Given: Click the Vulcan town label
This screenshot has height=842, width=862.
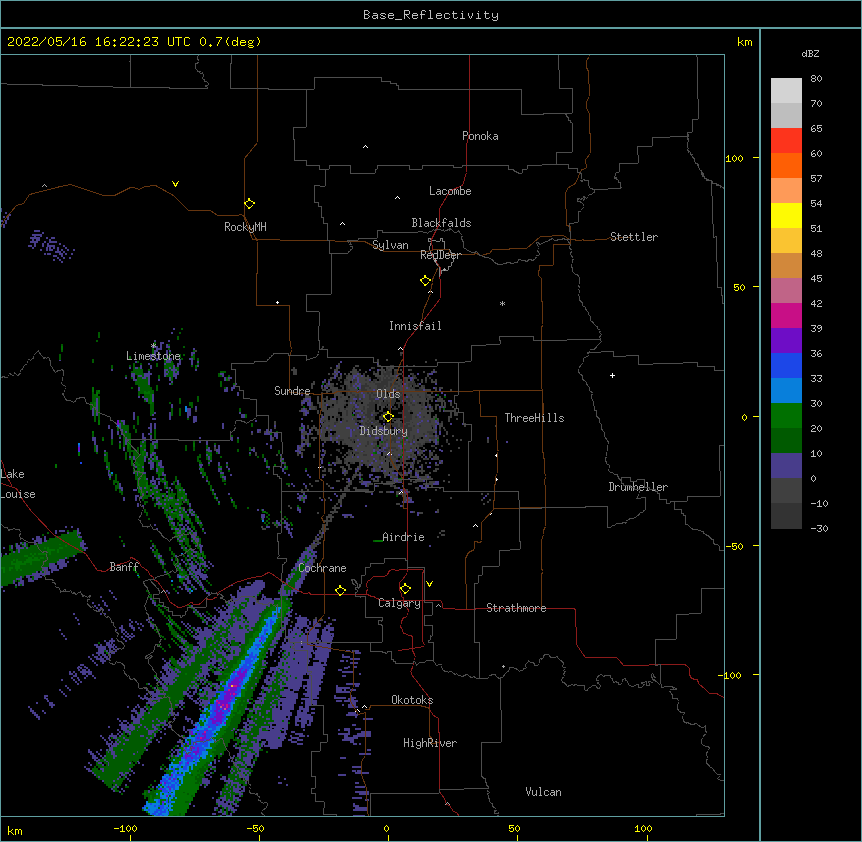Looking at the screenshot, I should (x=543, y=792).
